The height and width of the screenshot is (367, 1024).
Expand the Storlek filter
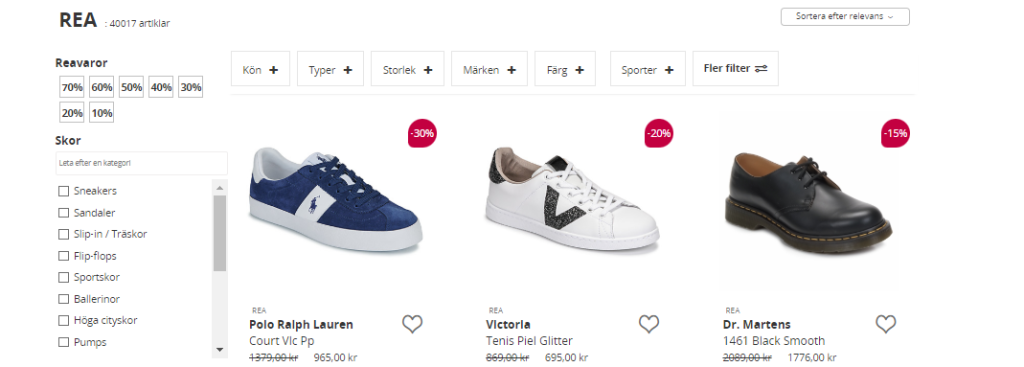408,69
